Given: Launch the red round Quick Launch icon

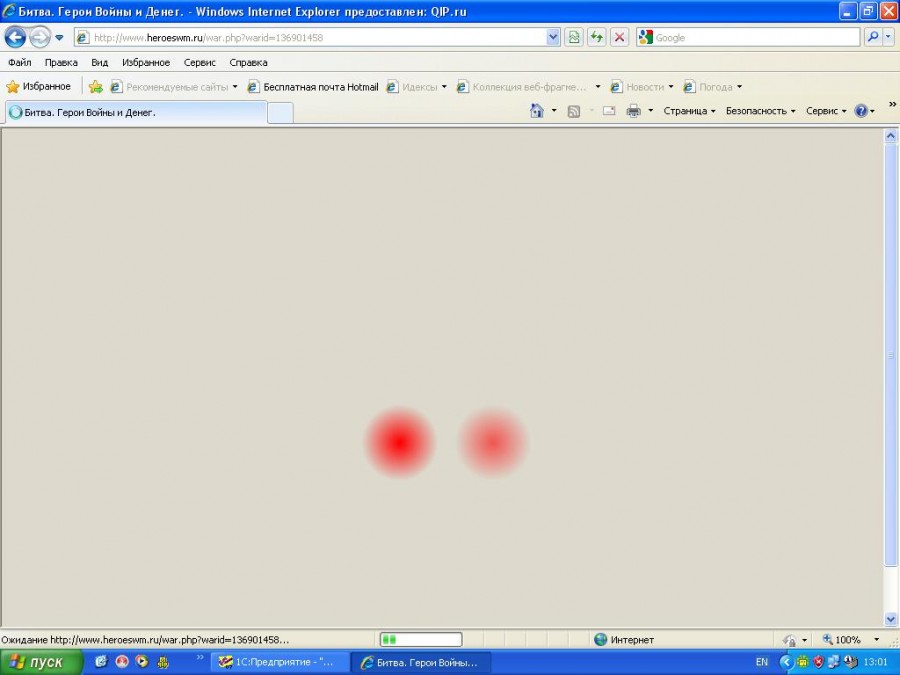Looking at the screenshot, I should 122,662.
